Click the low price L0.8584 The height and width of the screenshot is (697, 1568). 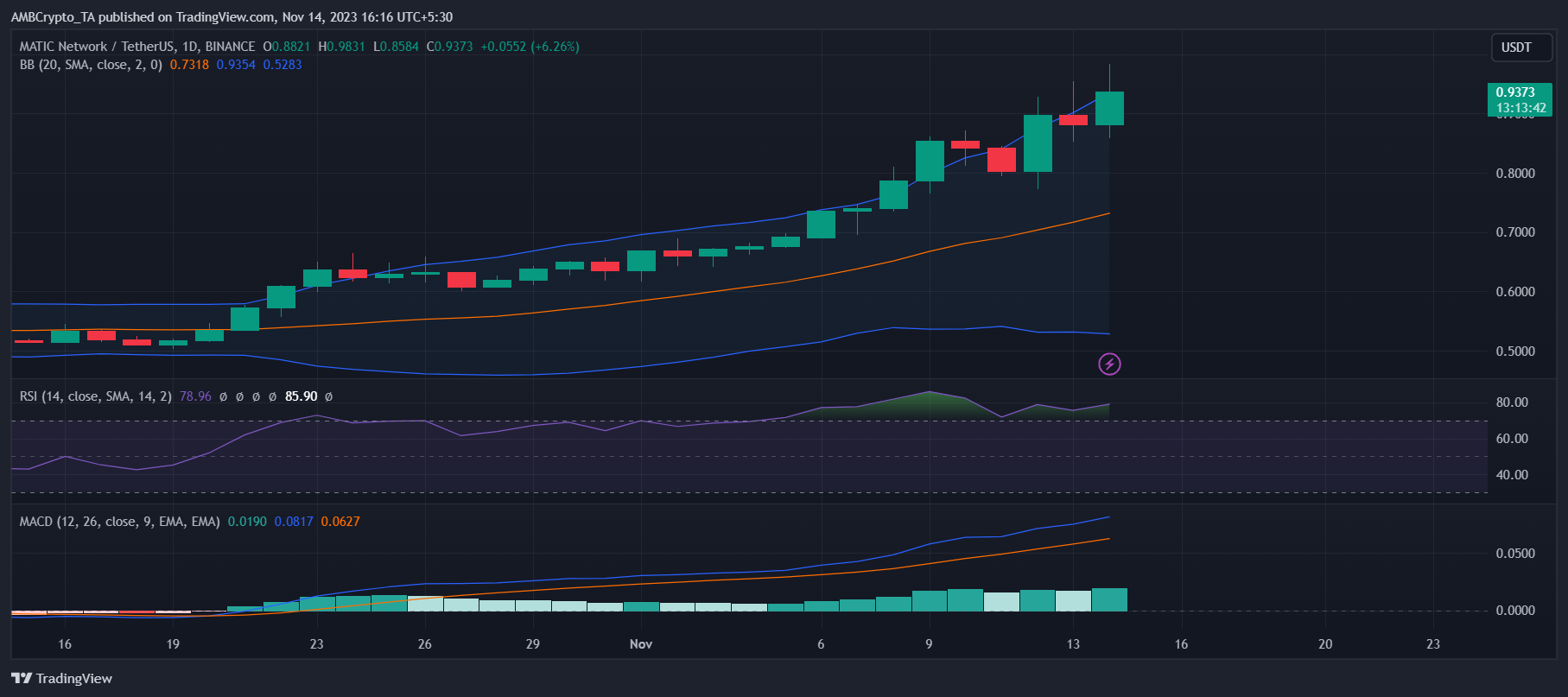pyautogui.click(x=396, y=47)
